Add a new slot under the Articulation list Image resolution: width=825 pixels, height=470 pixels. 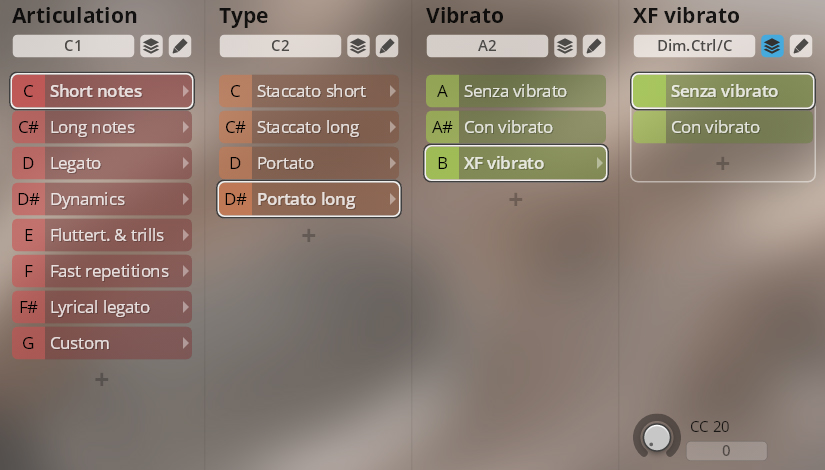click(101, 379)
